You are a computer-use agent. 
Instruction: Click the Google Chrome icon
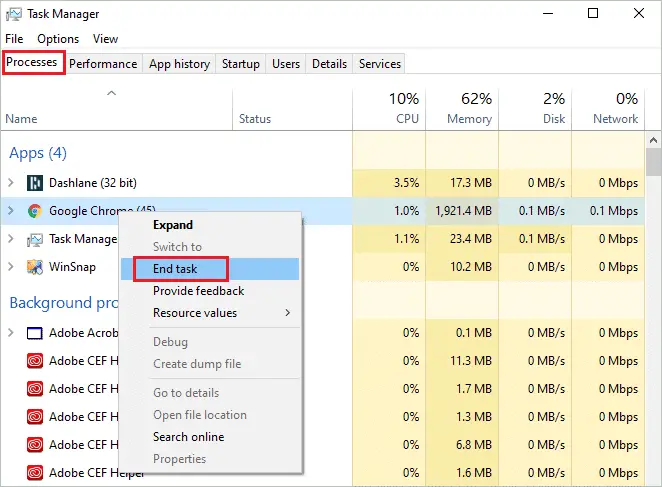click(35, 211)
